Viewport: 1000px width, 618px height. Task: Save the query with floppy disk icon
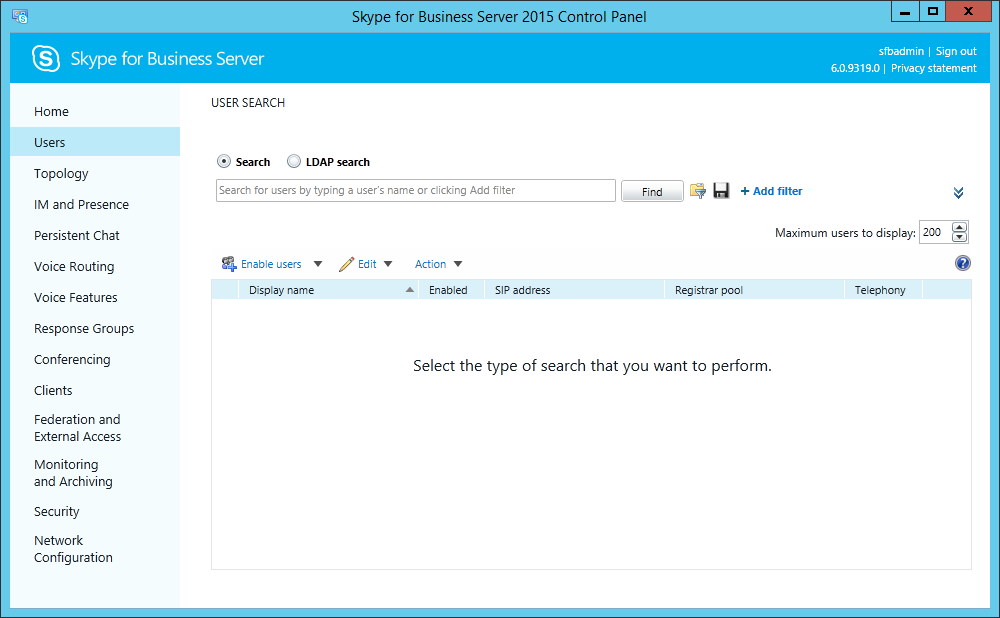point(721,191)
